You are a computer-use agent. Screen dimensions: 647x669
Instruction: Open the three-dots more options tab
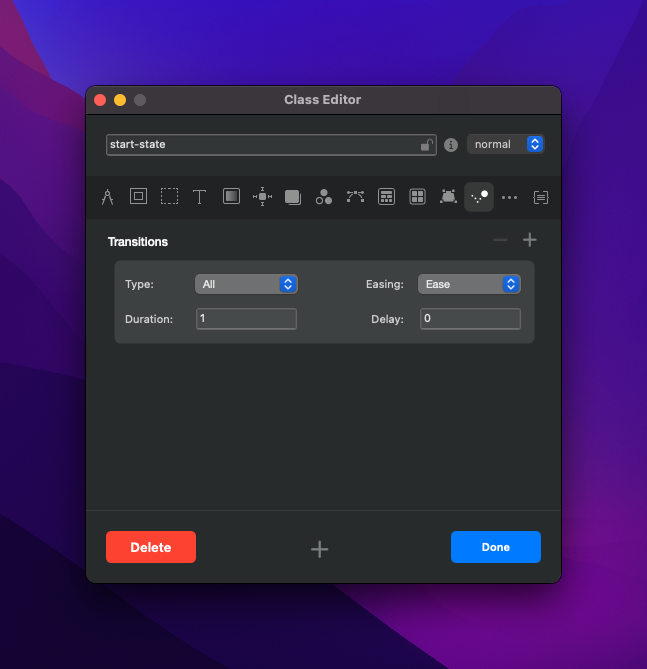point(510,197)
